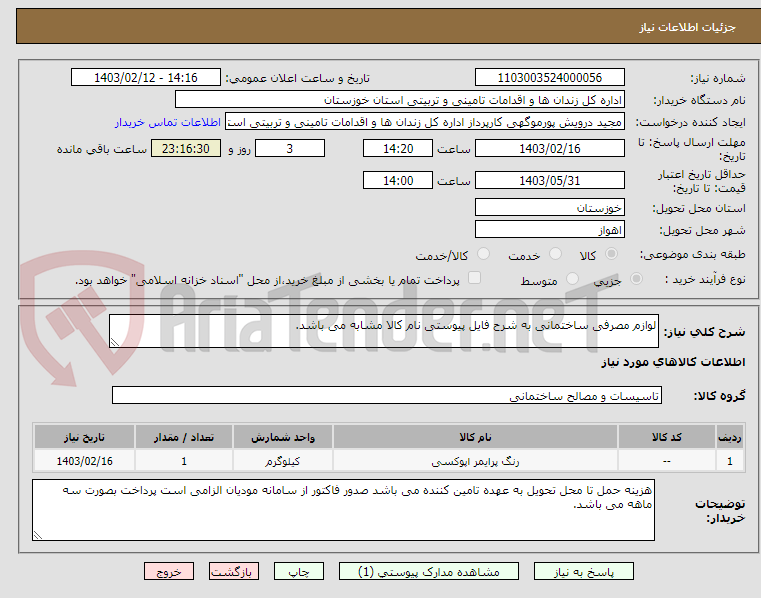Screen dimensions: 761x598
Task: Click the بازگشت back button
Action: 234,571
